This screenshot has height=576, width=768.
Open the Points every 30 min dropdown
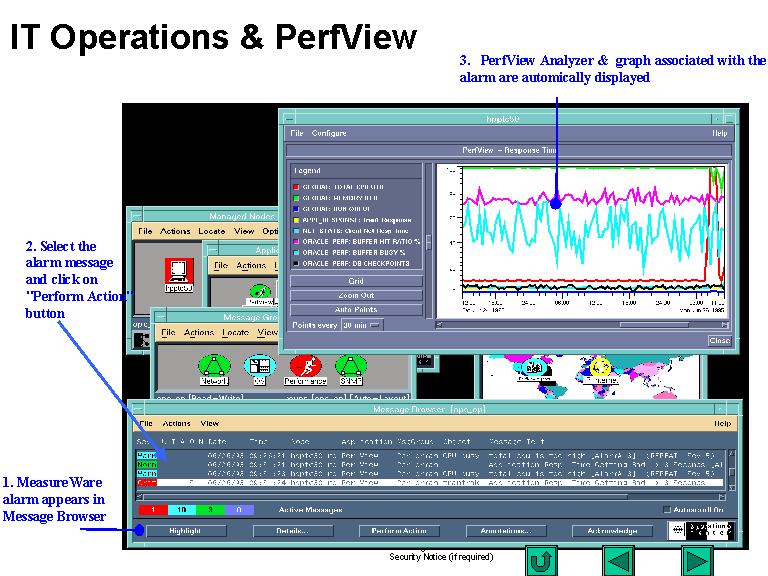point(361,325)
